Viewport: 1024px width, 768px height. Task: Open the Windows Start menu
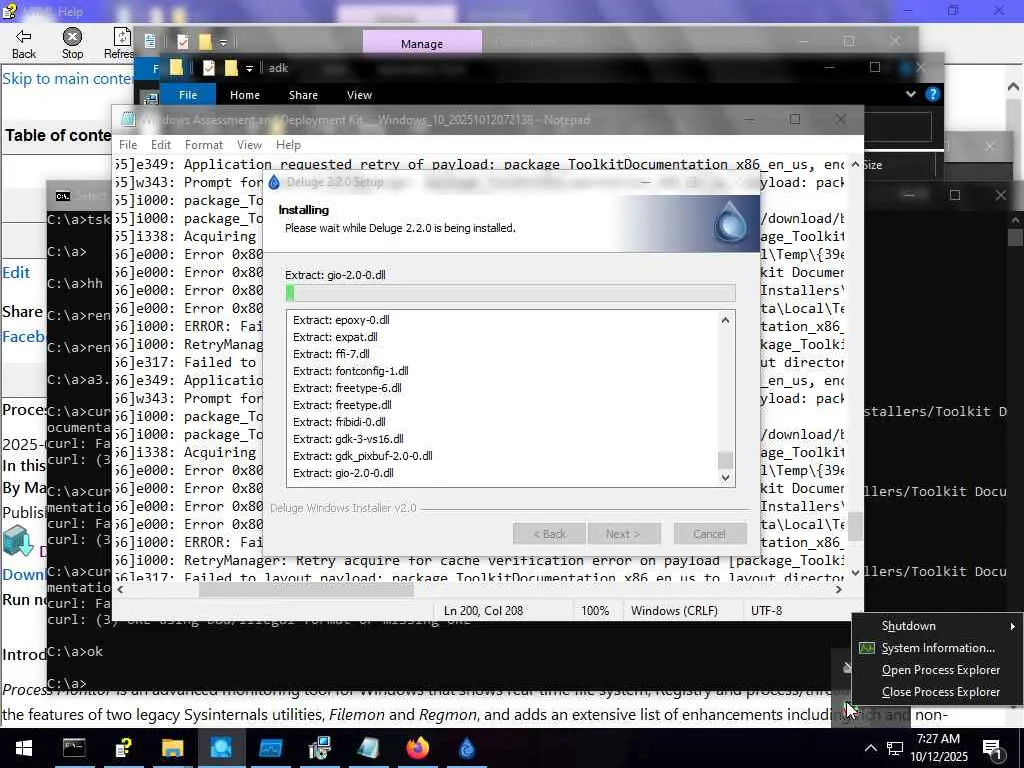coord(24,748)
